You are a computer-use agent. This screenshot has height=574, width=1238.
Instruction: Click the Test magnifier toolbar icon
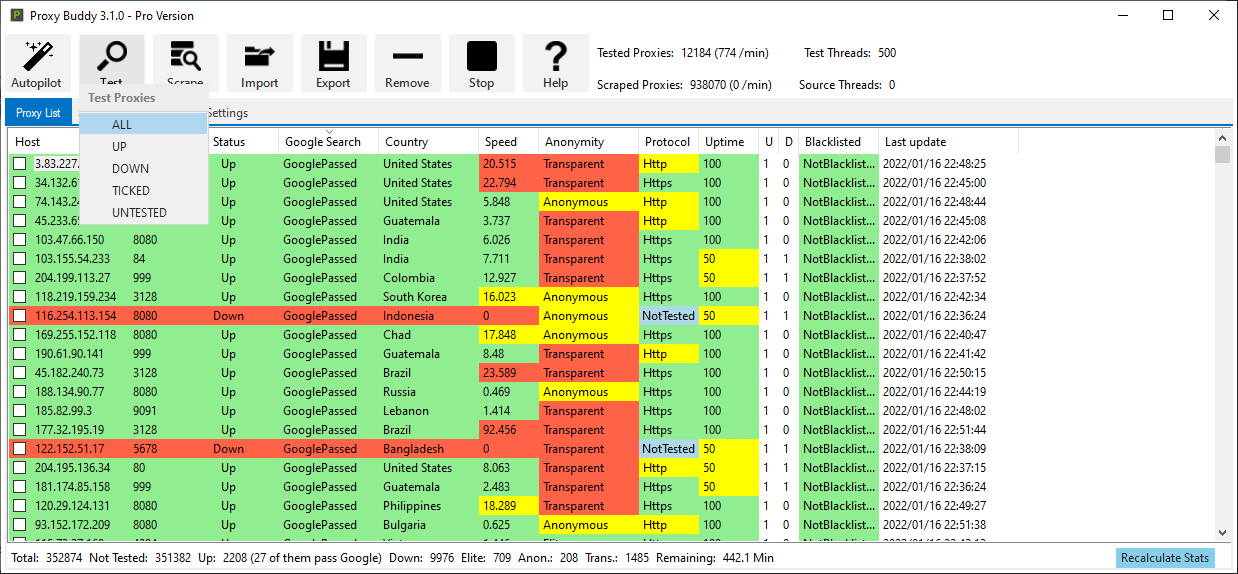tap(111, 56)
